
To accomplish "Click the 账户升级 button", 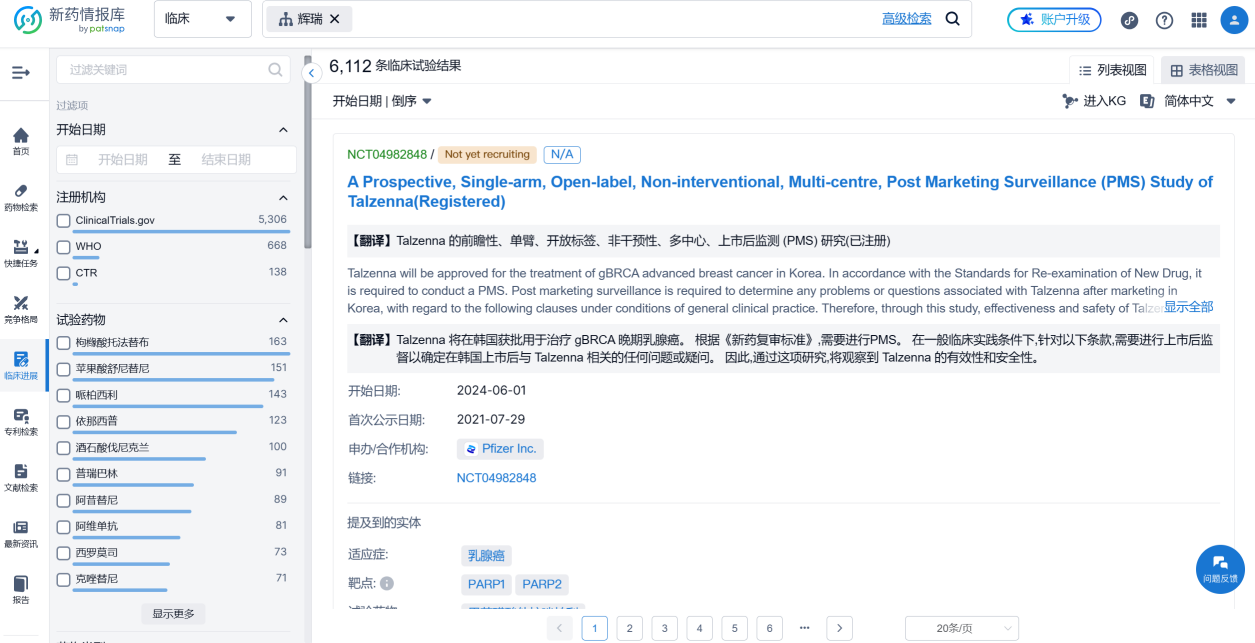I will pyautogui.click(x=1054, y=20).
